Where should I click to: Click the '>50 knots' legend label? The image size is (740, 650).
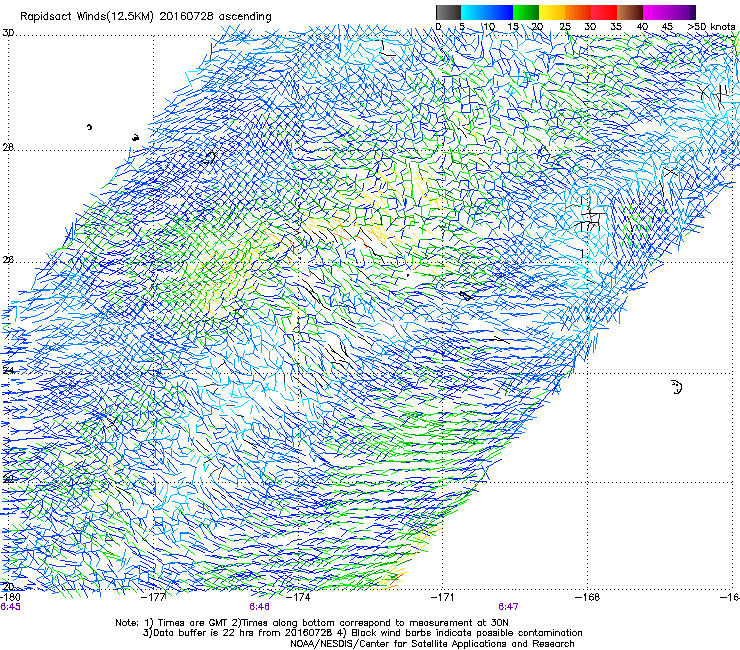711,27
